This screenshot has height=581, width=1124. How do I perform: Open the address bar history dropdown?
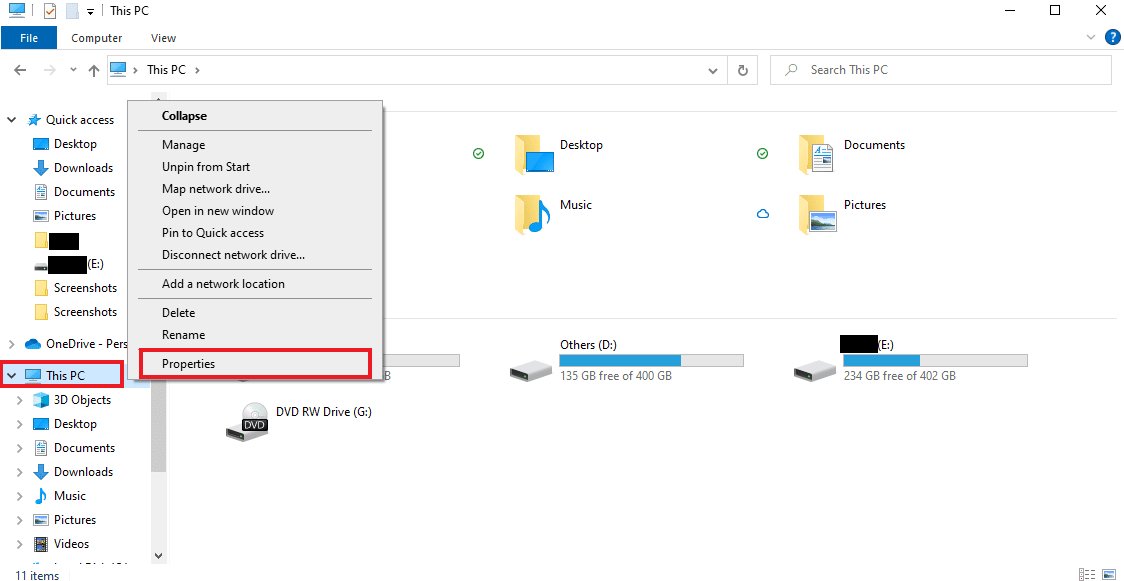pyautogui.click(x=713, y=70)
